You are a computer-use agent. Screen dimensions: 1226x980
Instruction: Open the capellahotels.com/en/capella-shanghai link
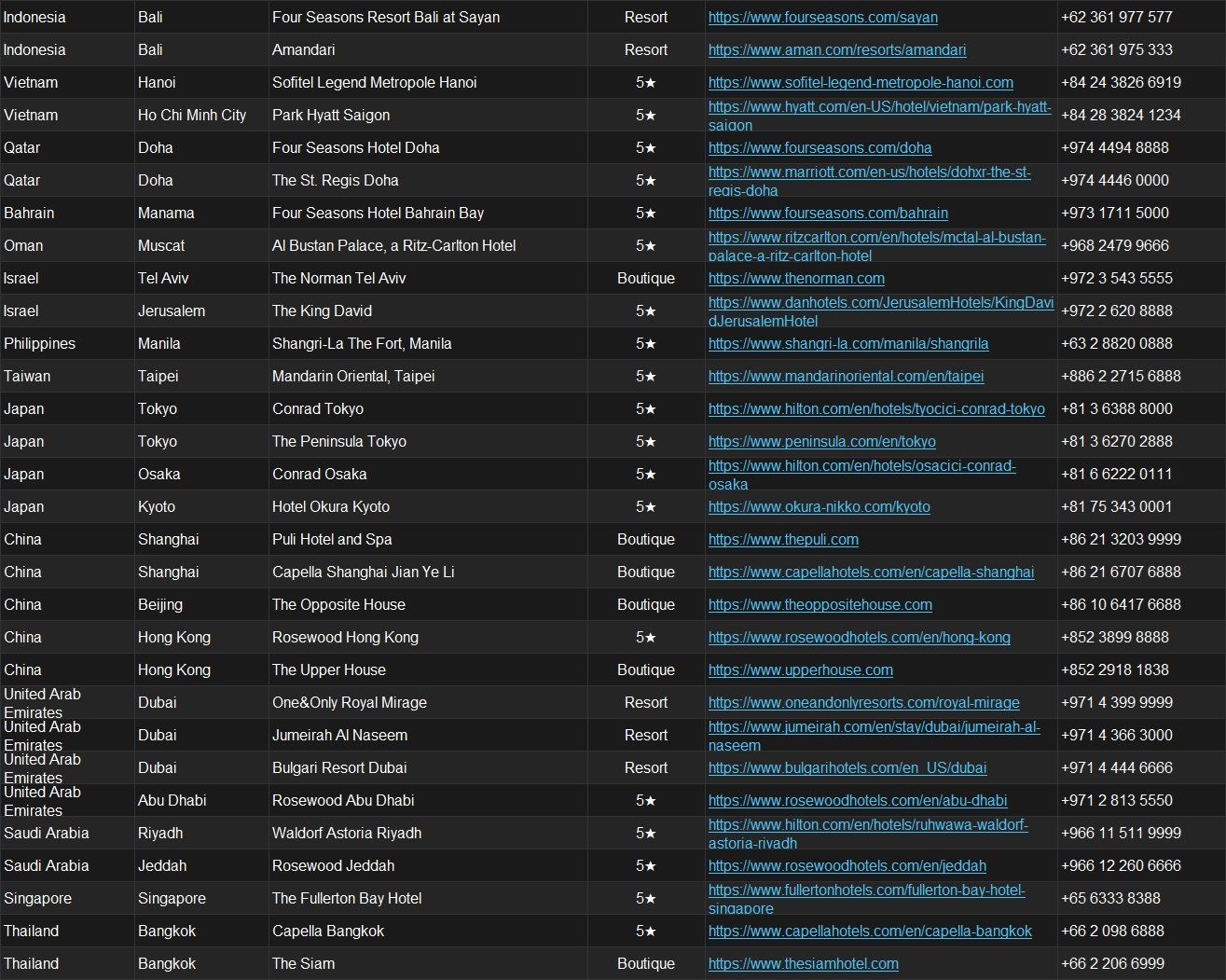coord(872,573)
